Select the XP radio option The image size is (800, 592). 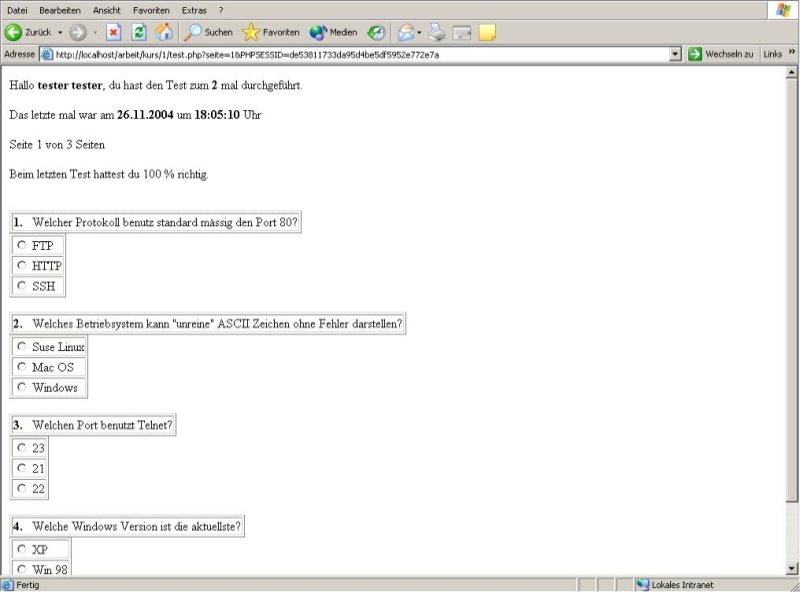(21, 549)
